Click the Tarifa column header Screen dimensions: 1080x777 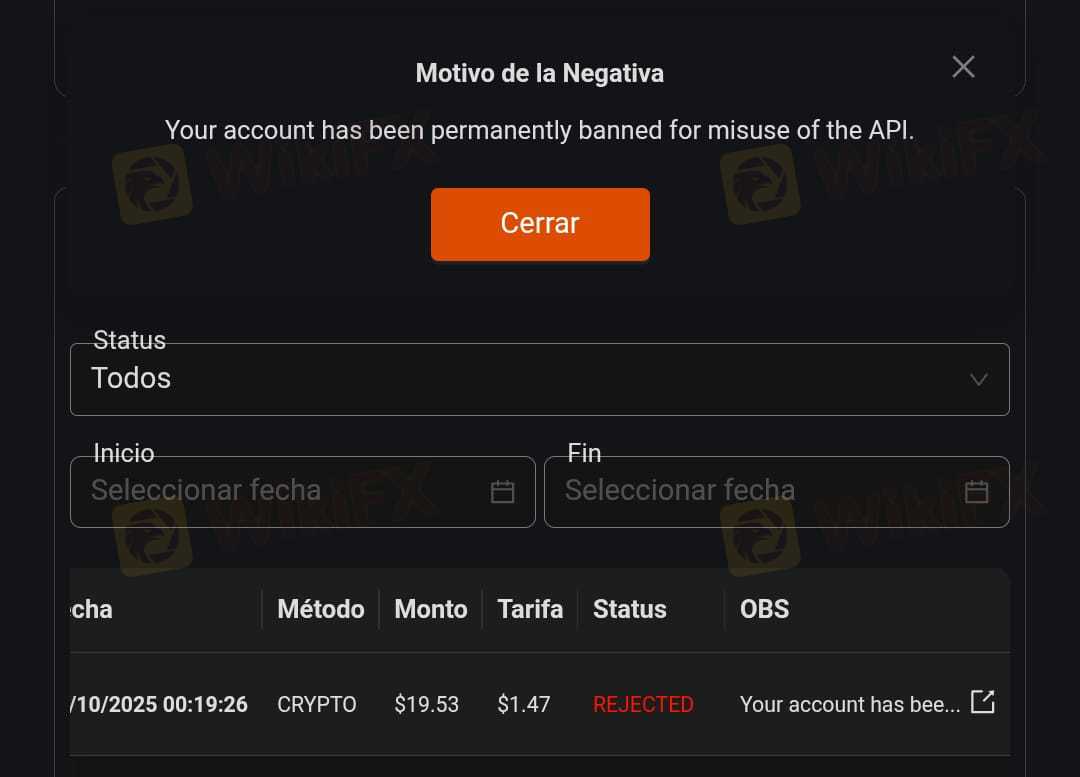[x=530, y=609]
